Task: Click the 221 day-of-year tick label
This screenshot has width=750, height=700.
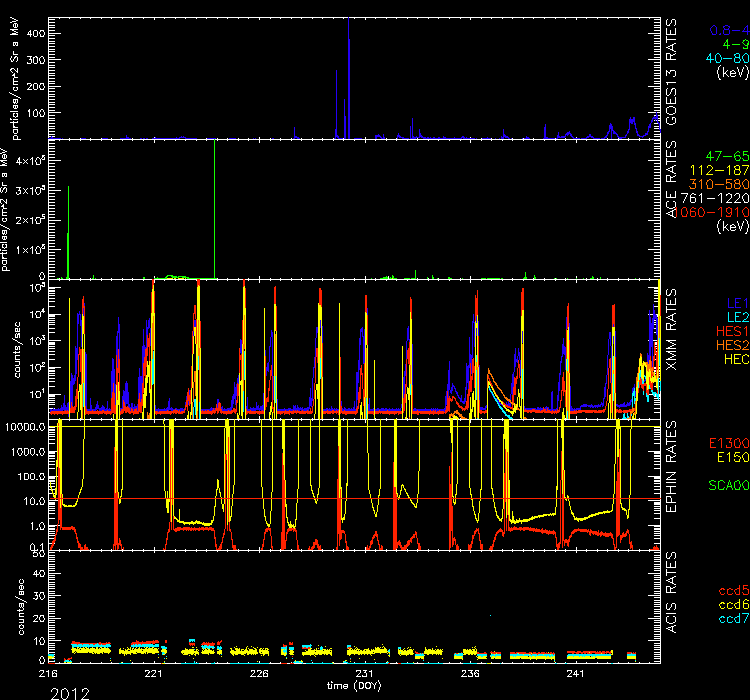Action: 153,675
